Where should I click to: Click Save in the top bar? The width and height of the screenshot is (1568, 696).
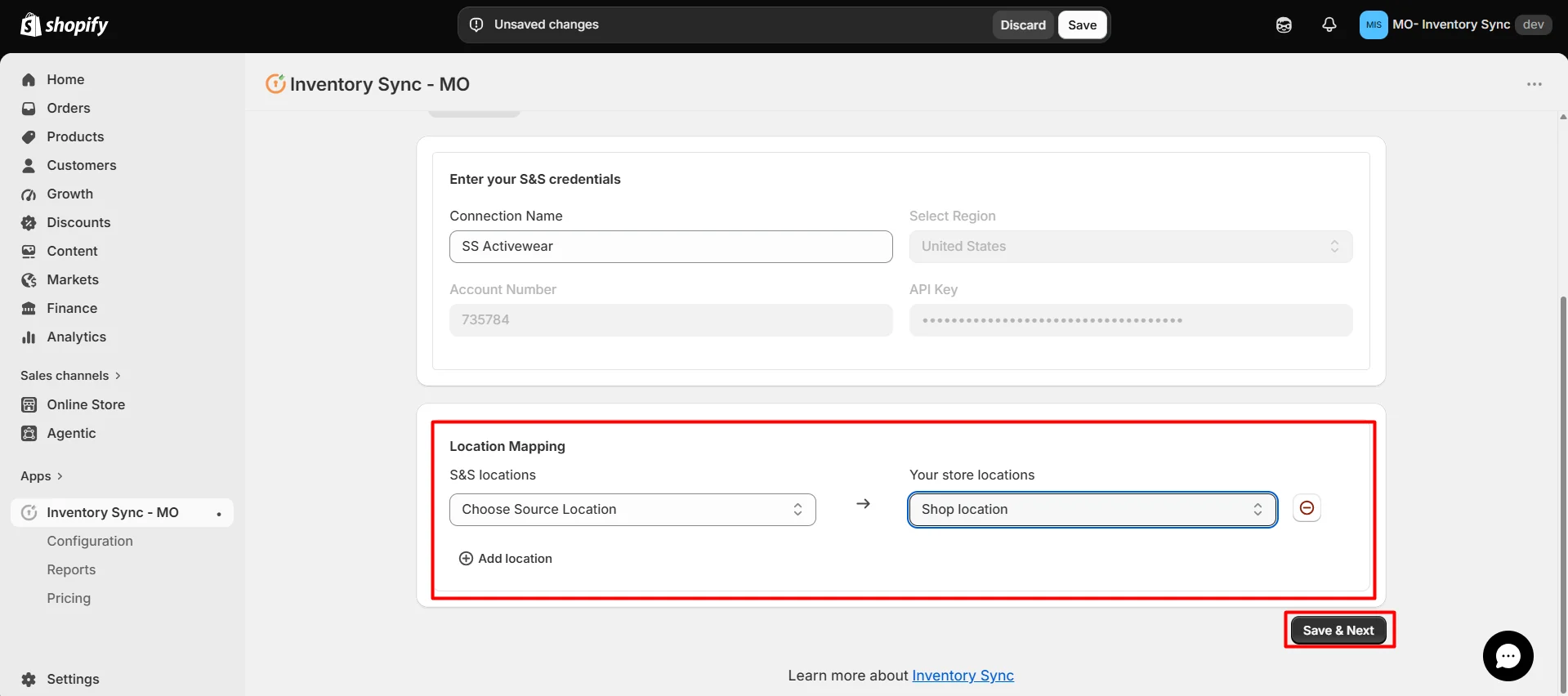[x=1082, y=25]
